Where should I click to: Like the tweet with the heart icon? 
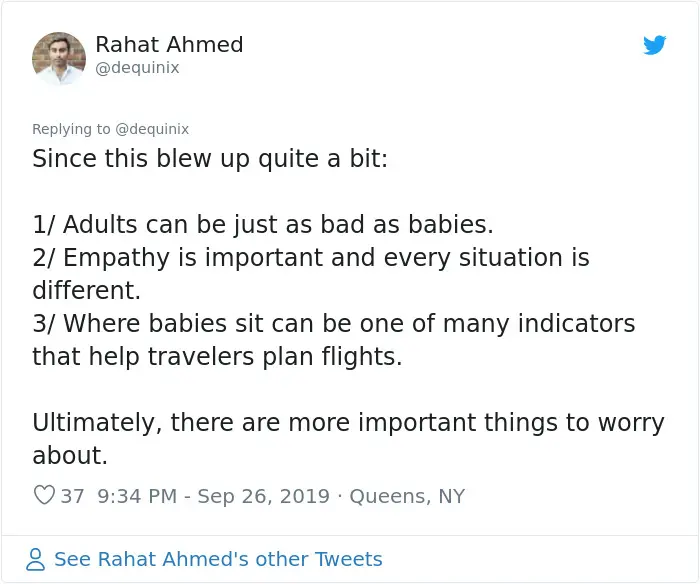point(44,495)
